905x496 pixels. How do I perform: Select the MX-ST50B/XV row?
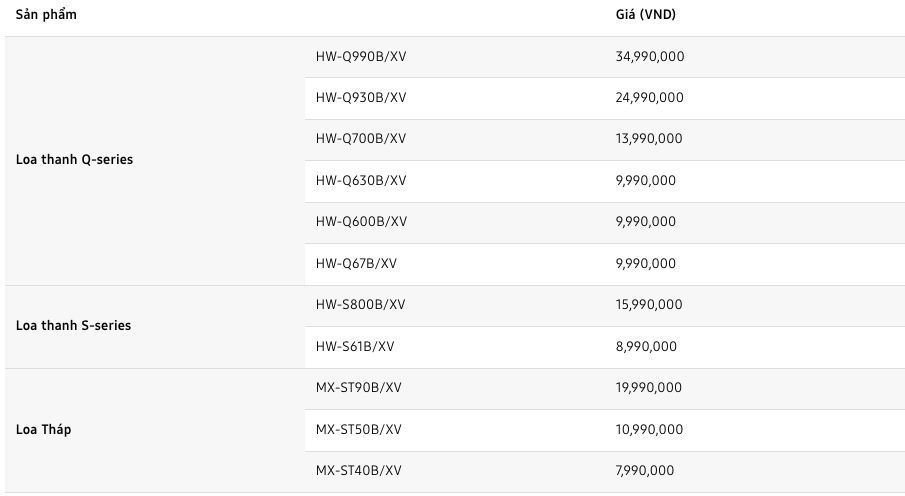coord(605,430)
